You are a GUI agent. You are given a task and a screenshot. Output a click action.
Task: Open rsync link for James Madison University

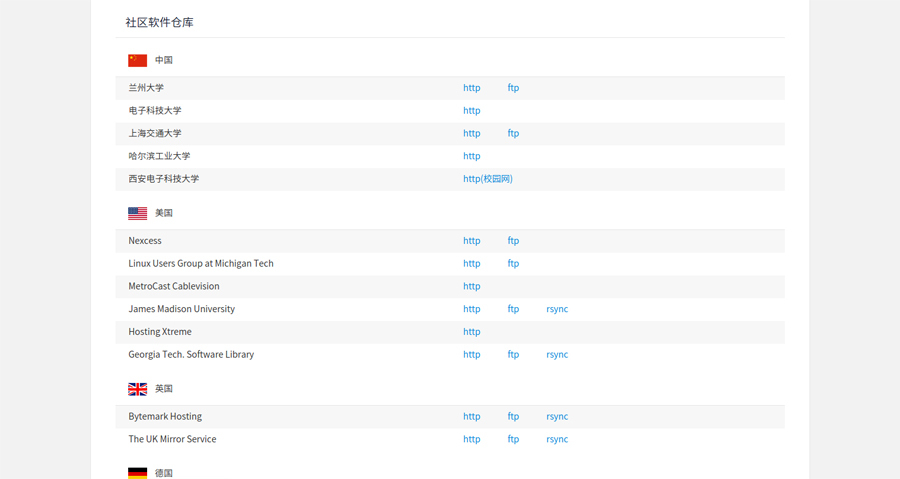557,309
